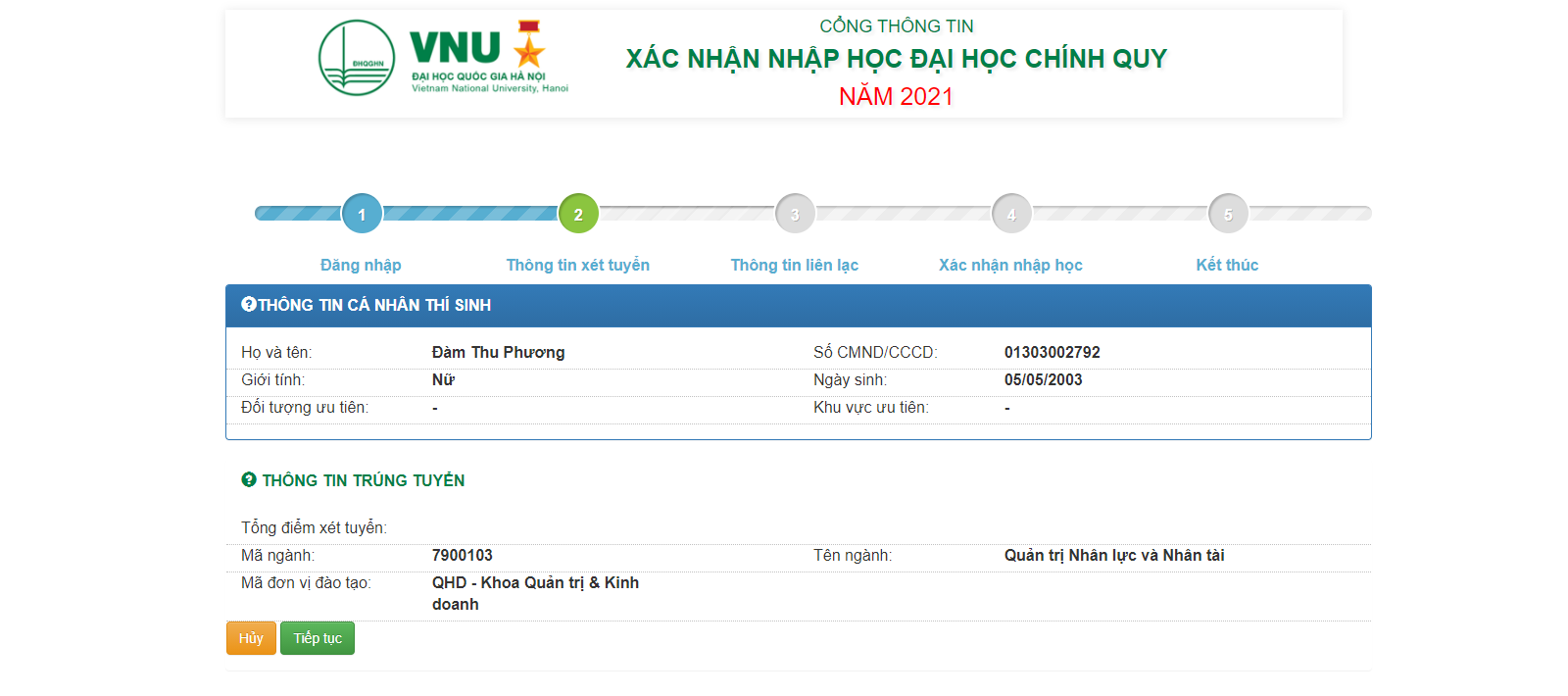This screenshot has width=1568, height=696.
Task: Click the major code 7900103
Action: [x=463, y=555]
